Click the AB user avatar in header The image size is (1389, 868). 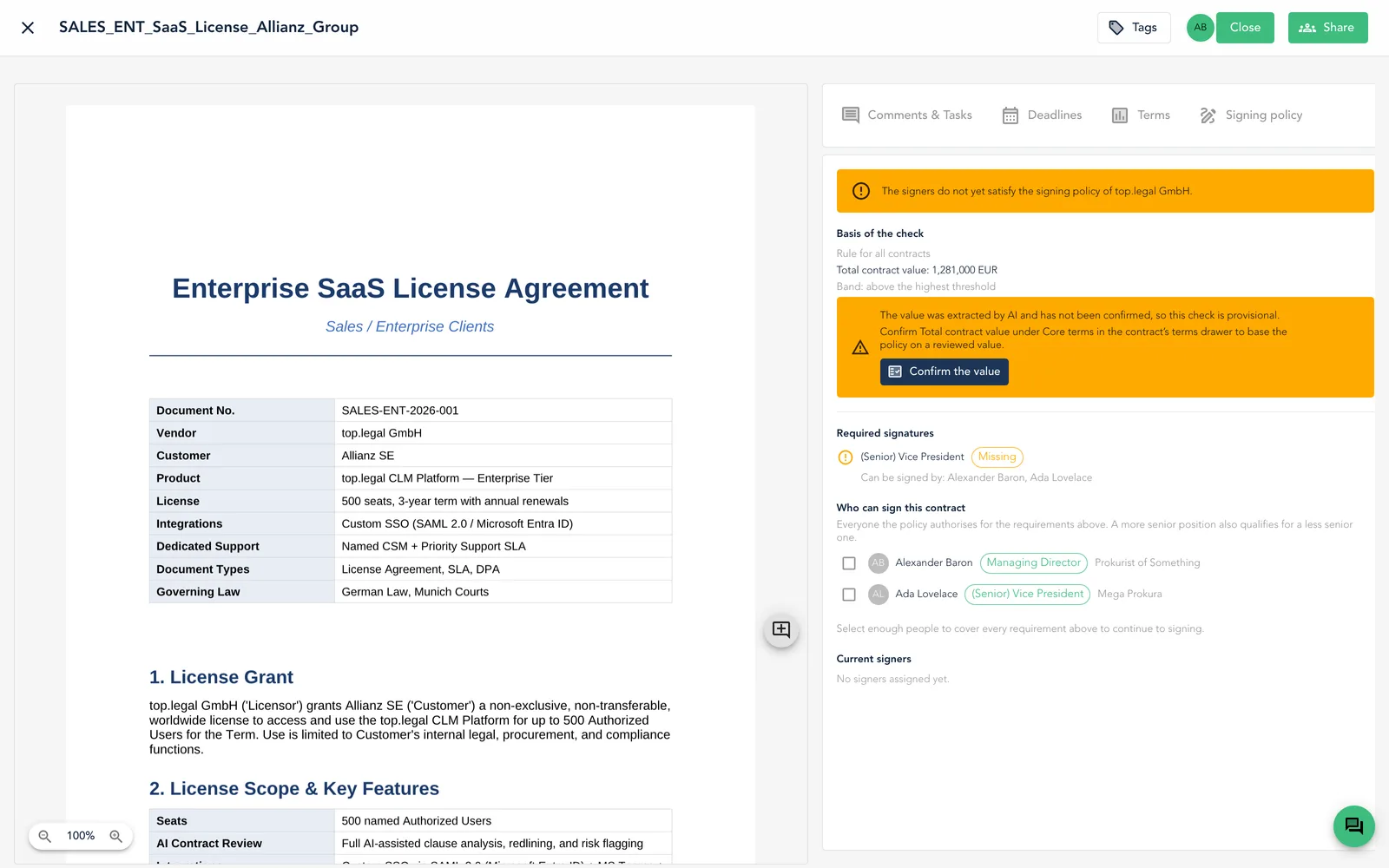(x=1200, y=28)
